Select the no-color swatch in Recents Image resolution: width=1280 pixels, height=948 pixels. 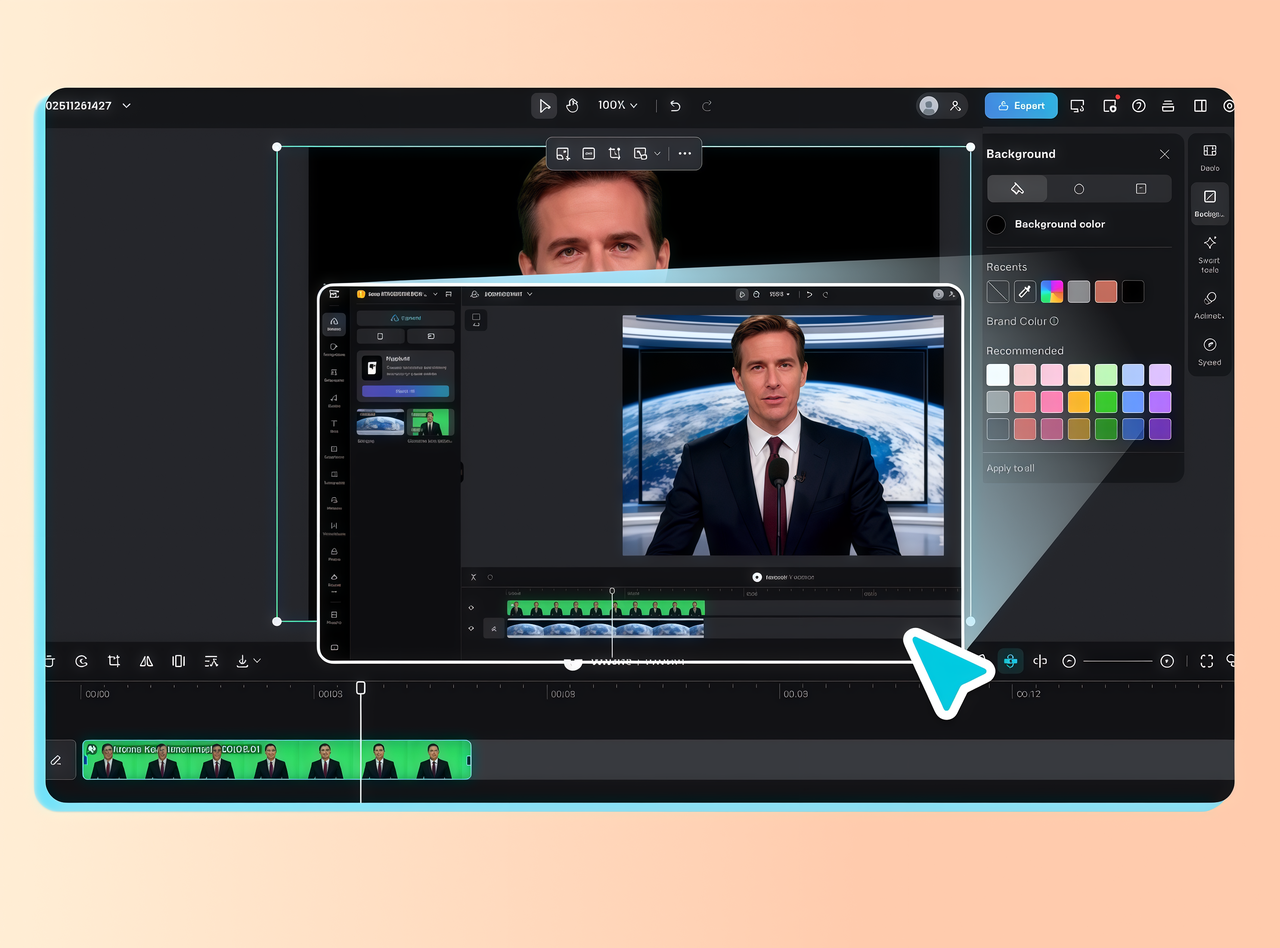(x=998, y=292)
